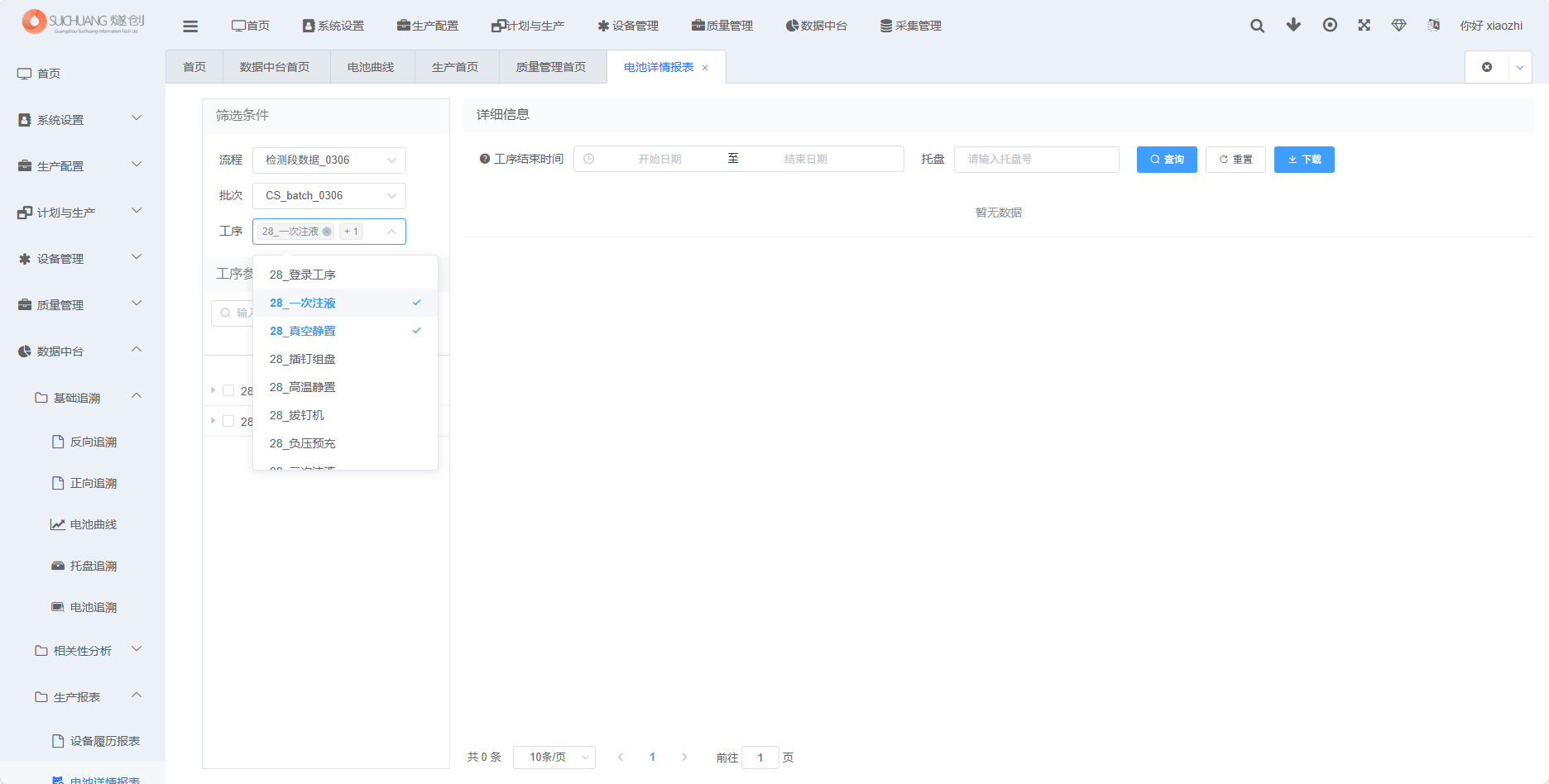Click the 设备履历报表 document icon
1549x784 pixels.
[58, 741]
